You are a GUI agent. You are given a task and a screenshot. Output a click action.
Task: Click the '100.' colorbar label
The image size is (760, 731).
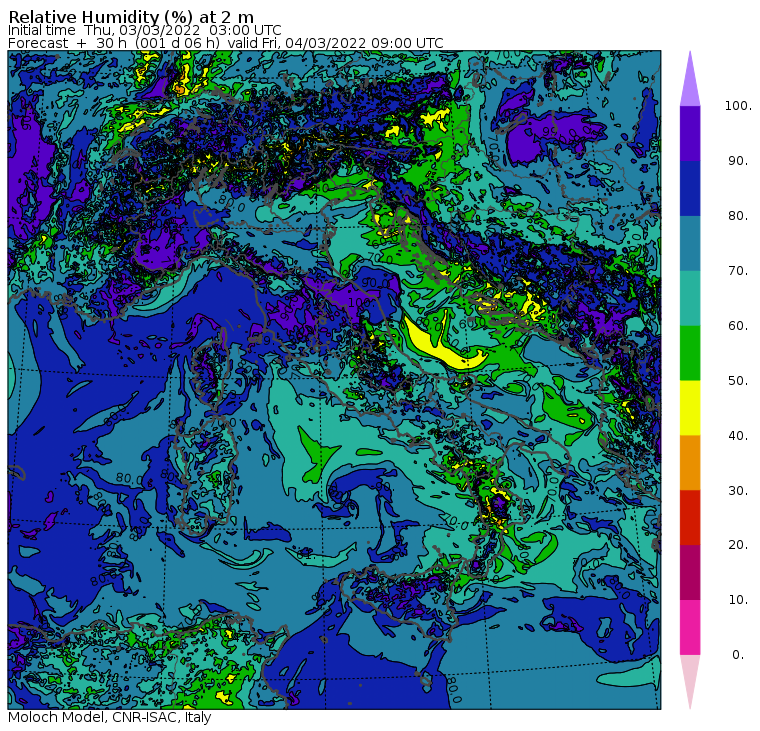click(738, 106)
